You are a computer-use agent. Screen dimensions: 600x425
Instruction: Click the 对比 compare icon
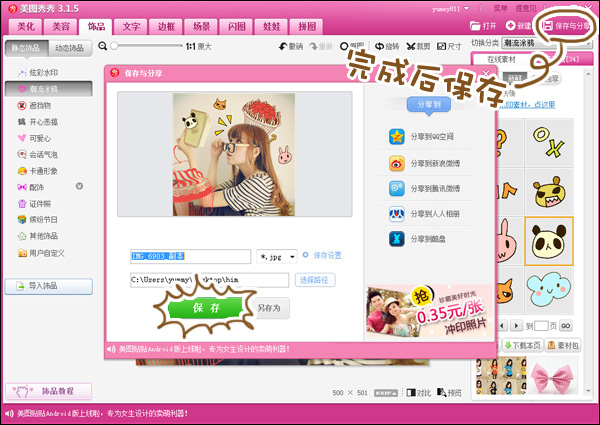coord(411,392)
